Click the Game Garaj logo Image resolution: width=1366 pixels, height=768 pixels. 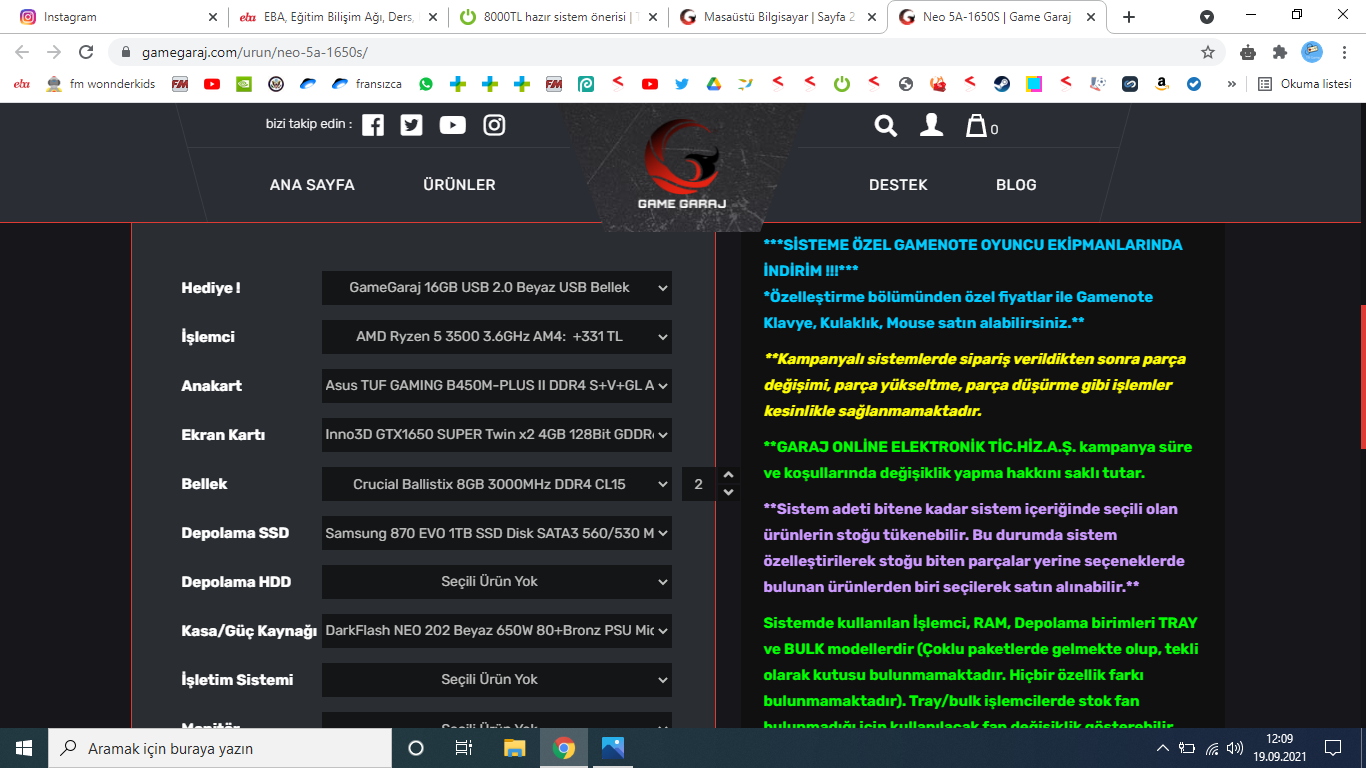pyautogui.click(x=682, y=164)
